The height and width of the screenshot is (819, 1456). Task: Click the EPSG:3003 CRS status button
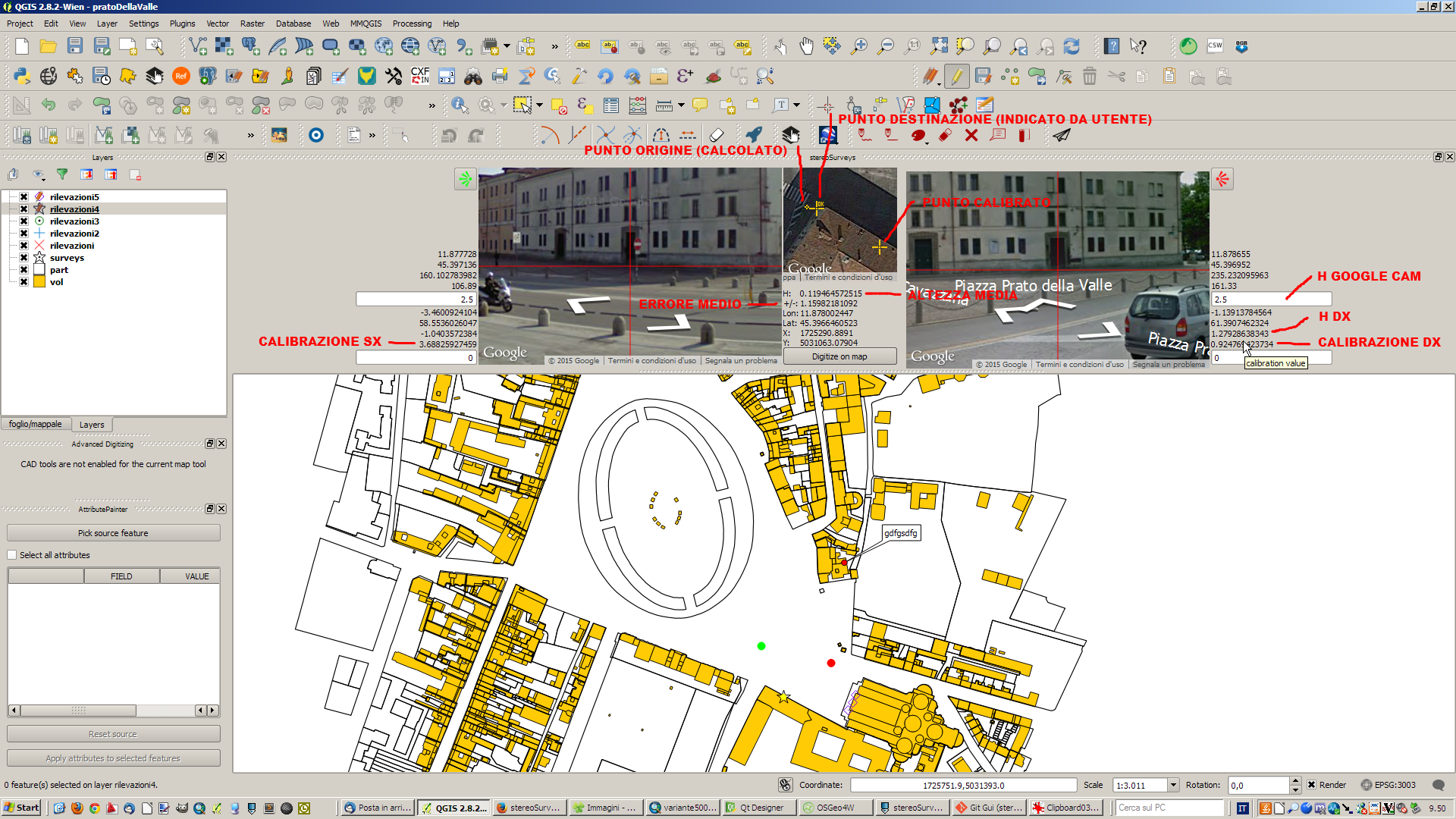pos(1388,785)
